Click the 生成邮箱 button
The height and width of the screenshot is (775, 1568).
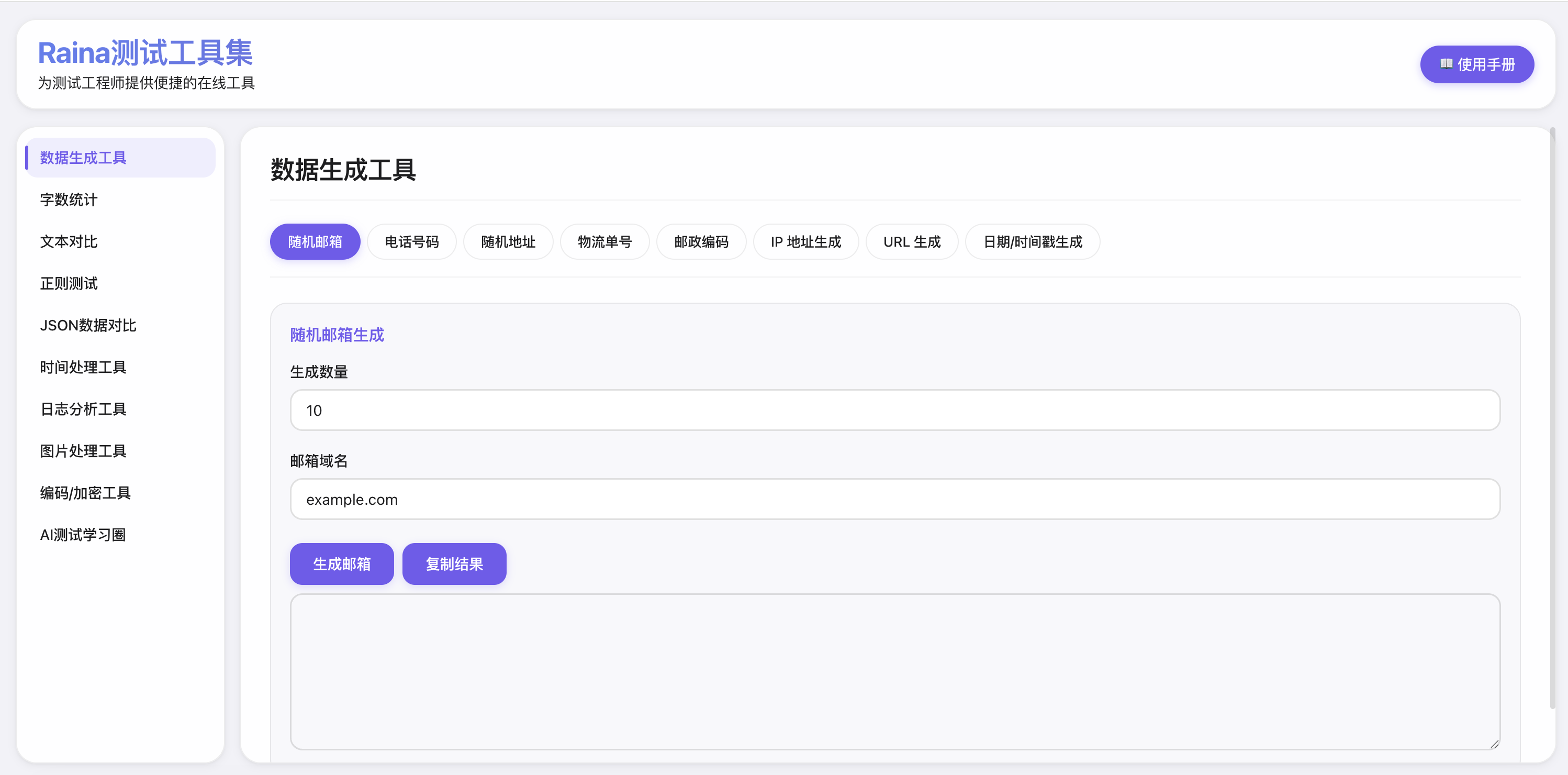(341, 564)
